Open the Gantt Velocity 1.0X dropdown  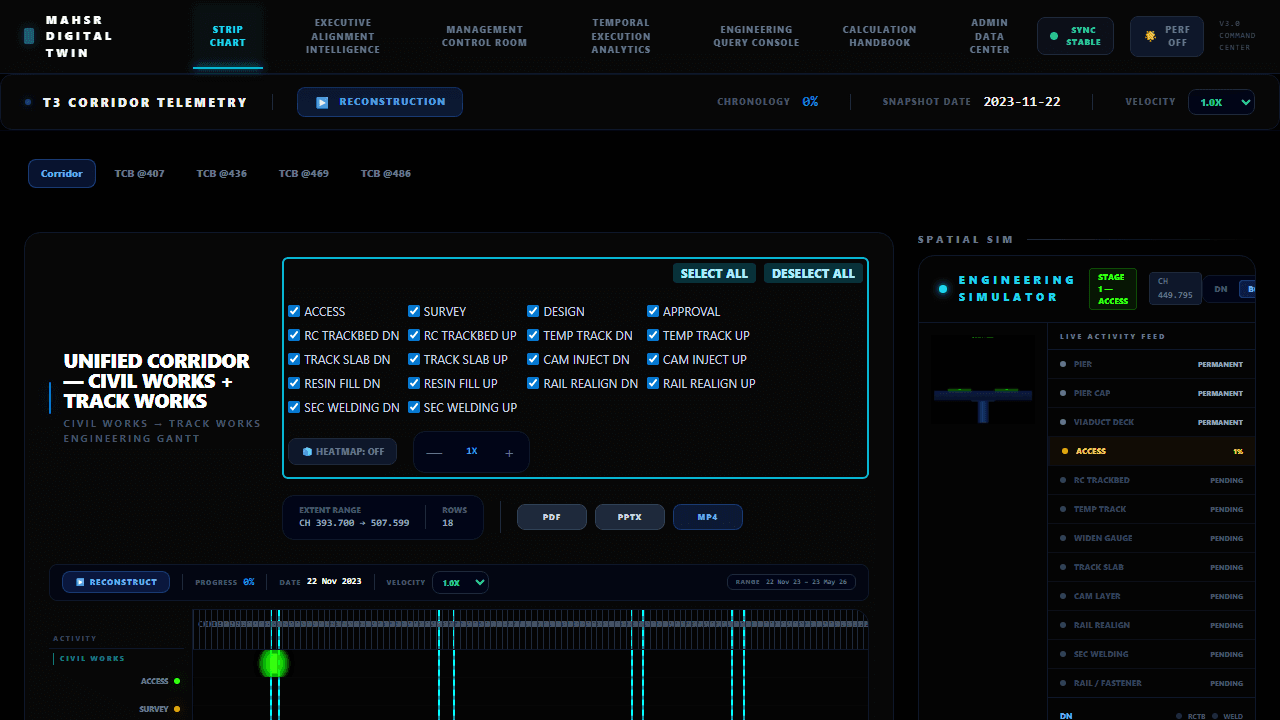[x=460, y=582]
